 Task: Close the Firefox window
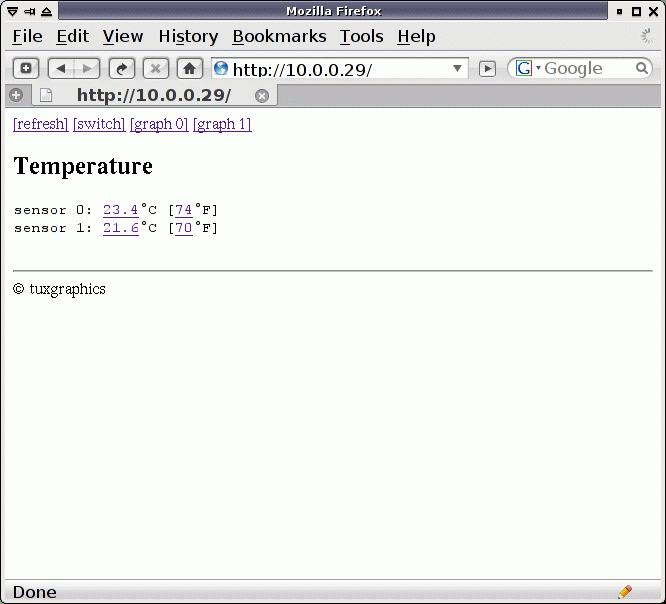click(x=654, y=12)
